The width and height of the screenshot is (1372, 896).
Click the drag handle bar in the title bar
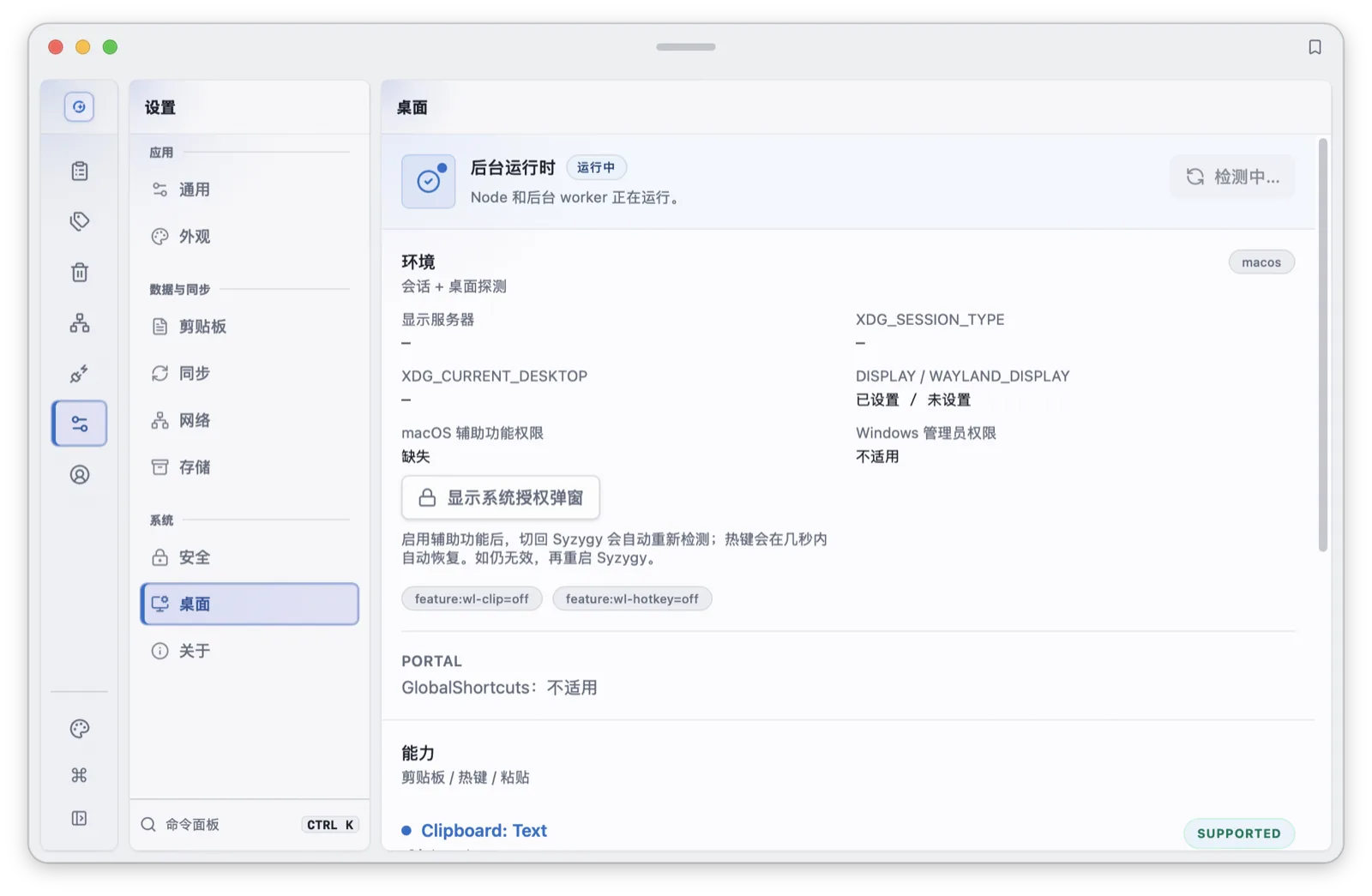(686, 47)
